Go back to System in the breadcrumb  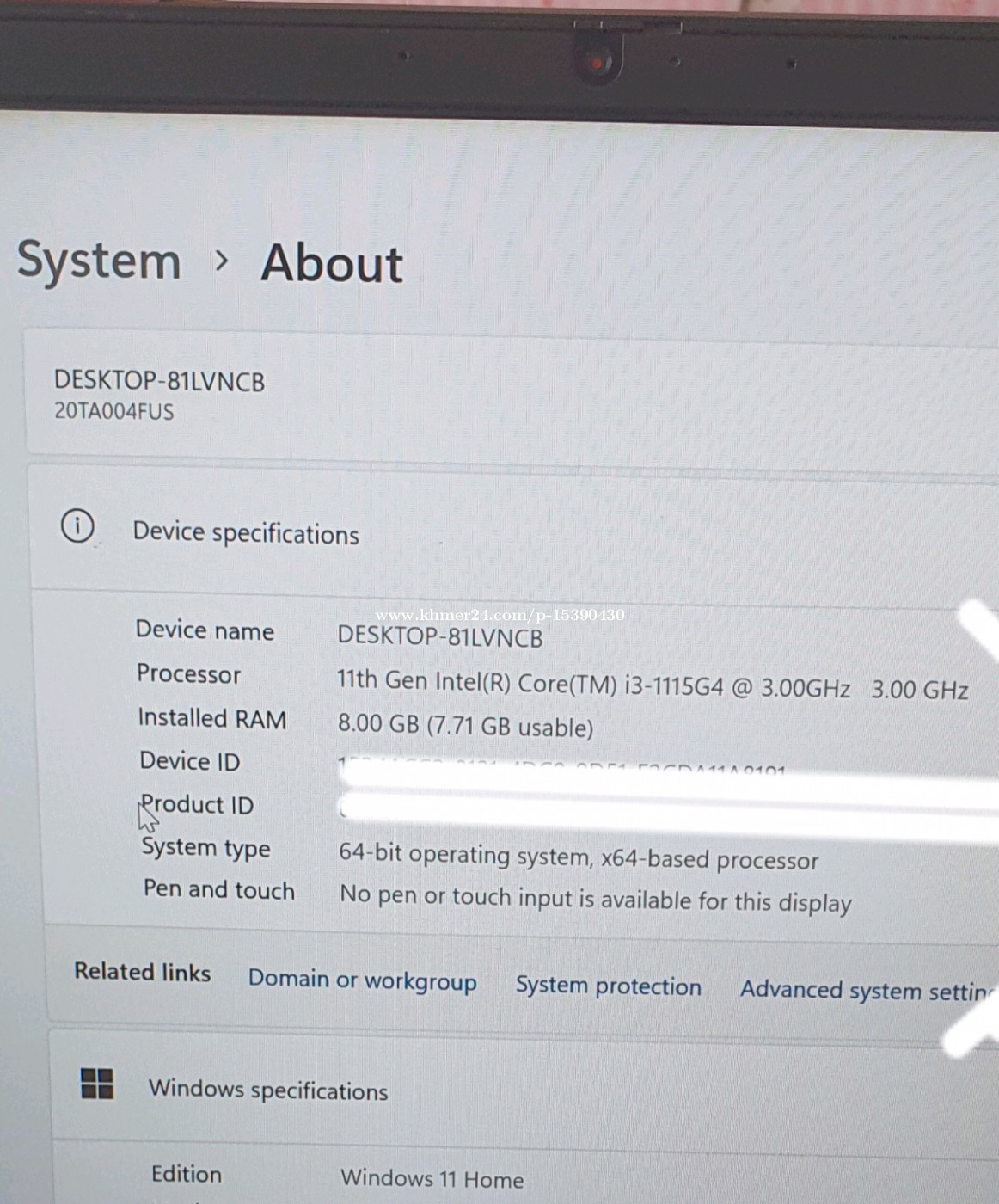[99, 260]
